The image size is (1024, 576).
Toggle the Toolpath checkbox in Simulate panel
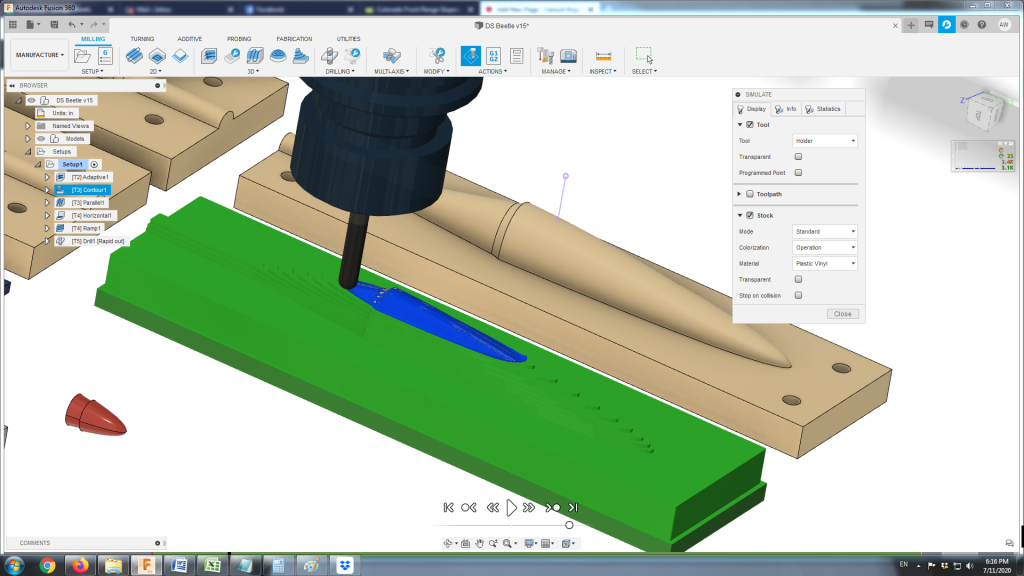(750, 193)
